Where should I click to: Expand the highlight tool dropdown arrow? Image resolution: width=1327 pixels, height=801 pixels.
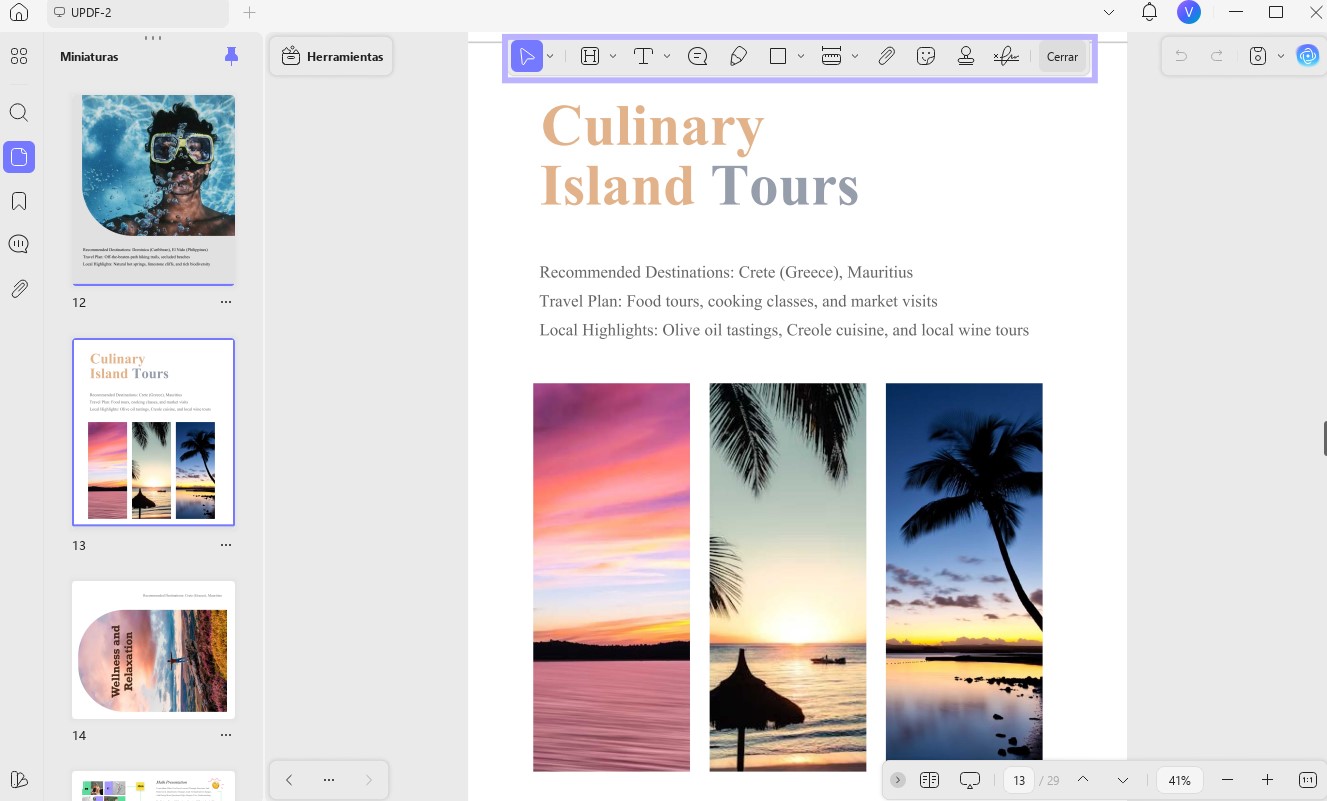[613, 57]
